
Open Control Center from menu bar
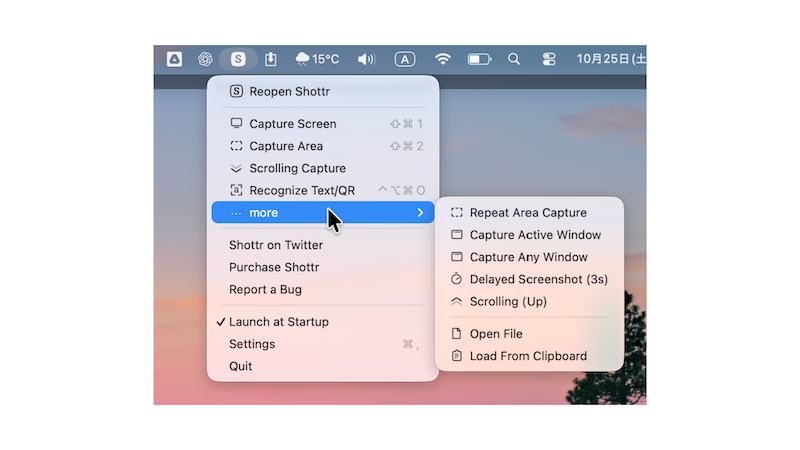(548, 59)
